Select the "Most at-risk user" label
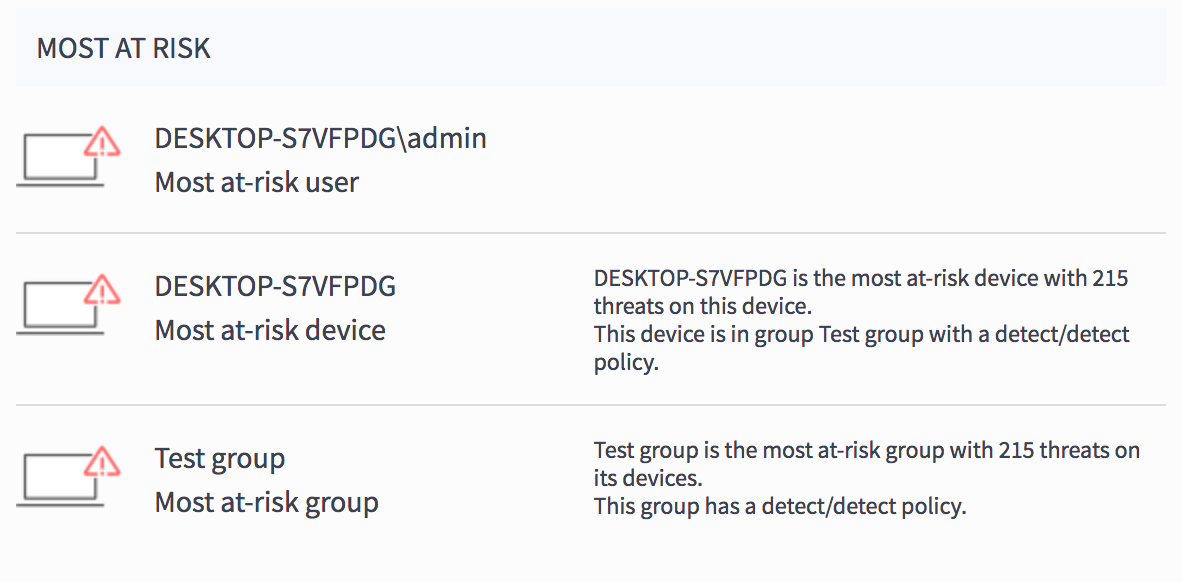The height and width of the screenshot is (582, 1182). pos(257,182)
